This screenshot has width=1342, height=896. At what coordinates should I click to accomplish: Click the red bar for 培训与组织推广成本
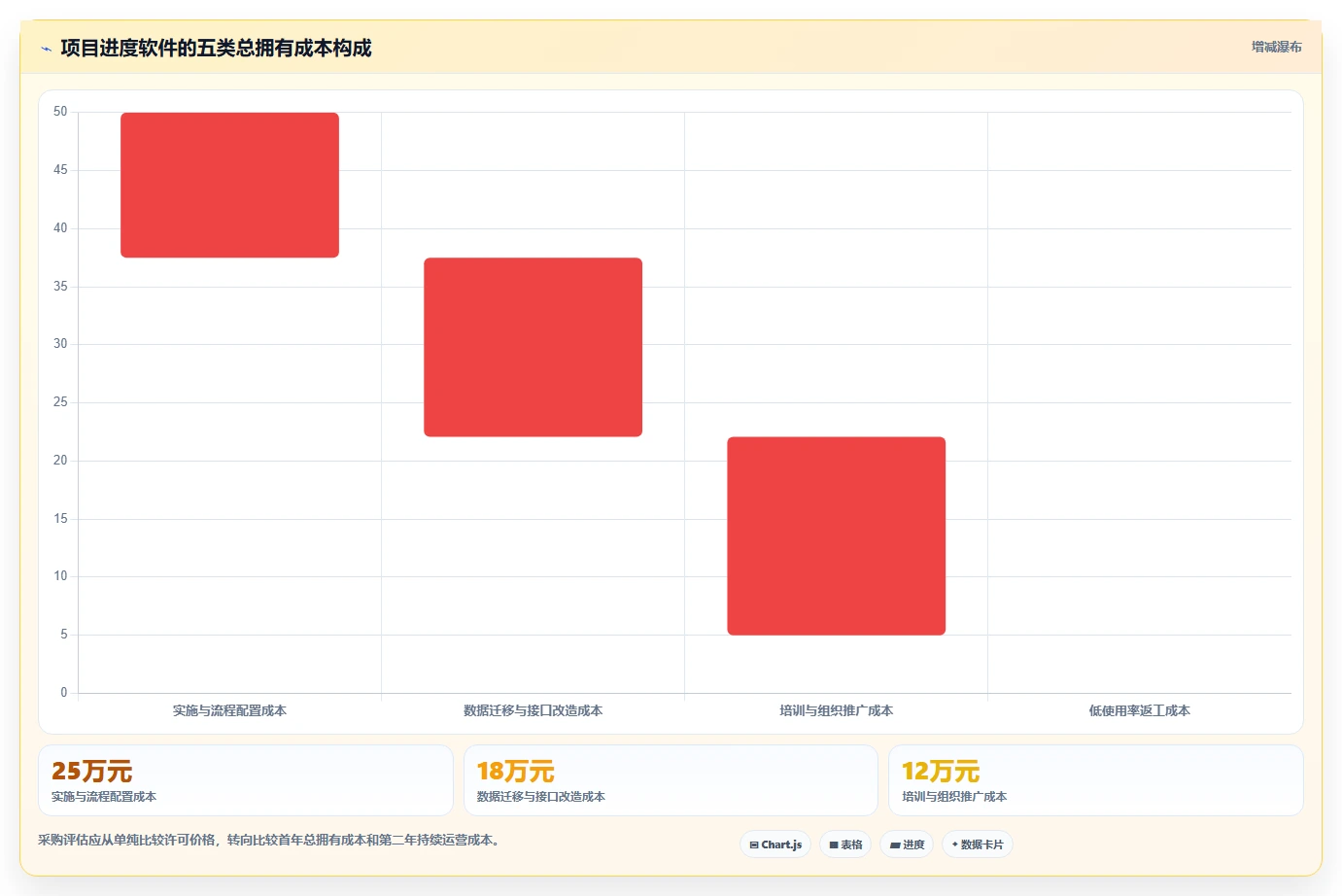836,535
